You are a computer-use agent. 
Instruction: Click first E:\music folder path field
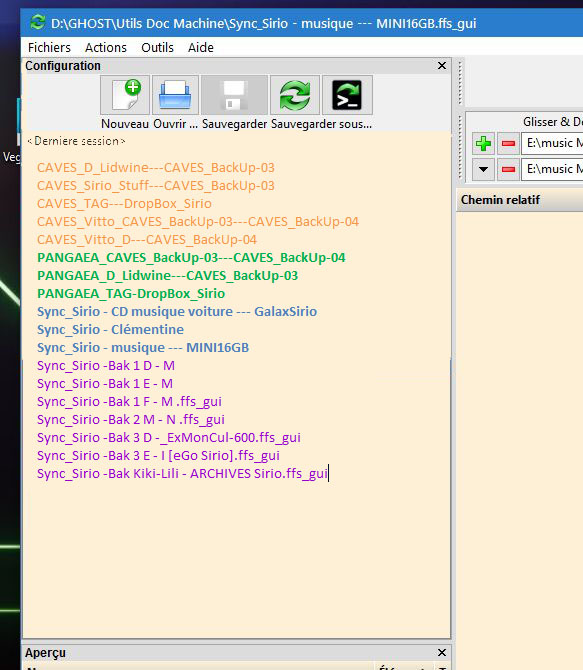[x=552, y=143]
